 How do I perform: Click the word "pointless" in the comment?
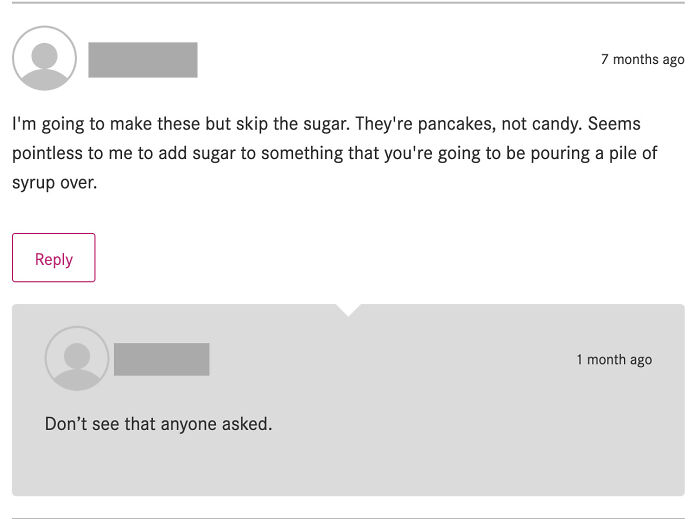50,155
